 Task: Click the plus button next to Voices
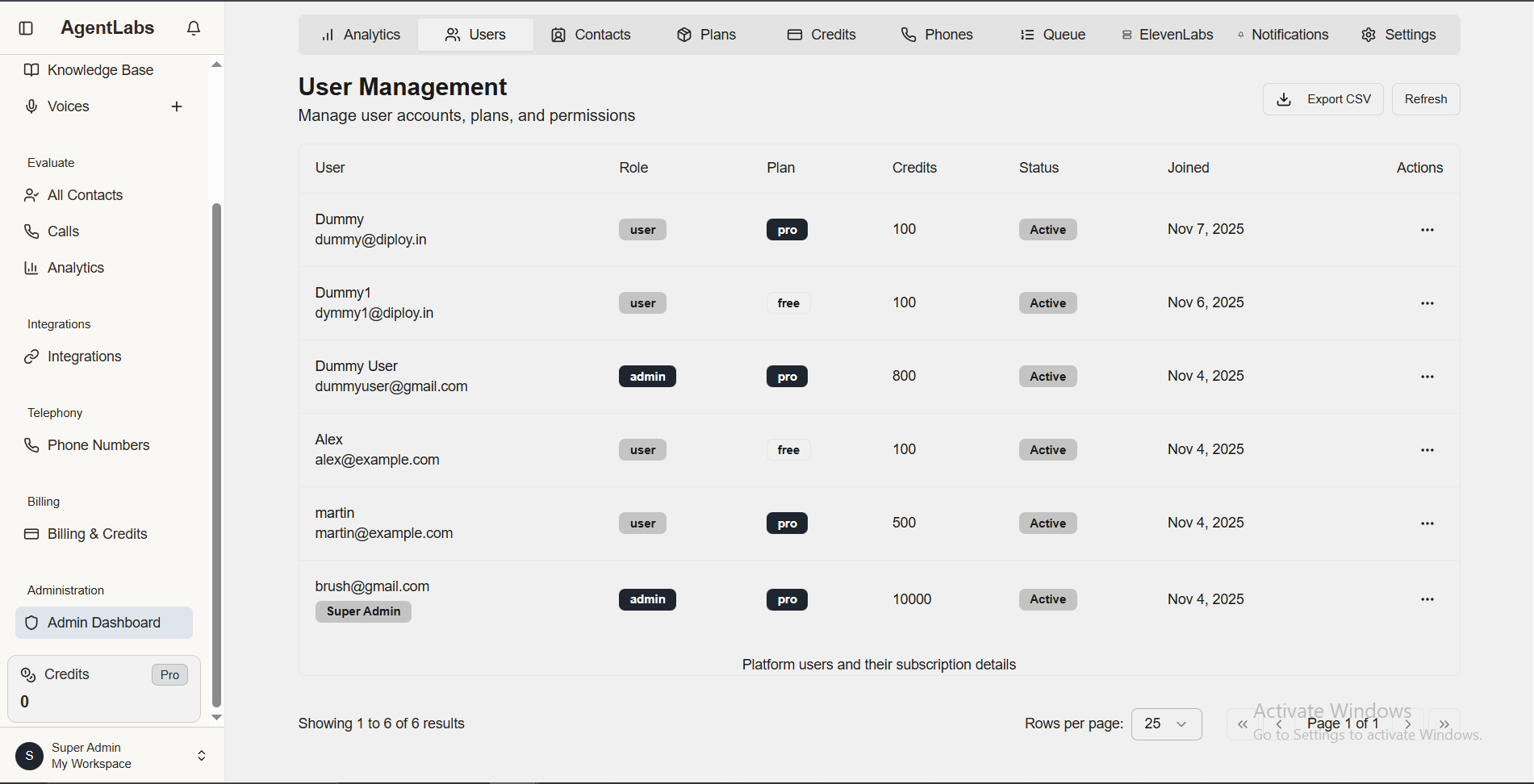pos(177,106)
